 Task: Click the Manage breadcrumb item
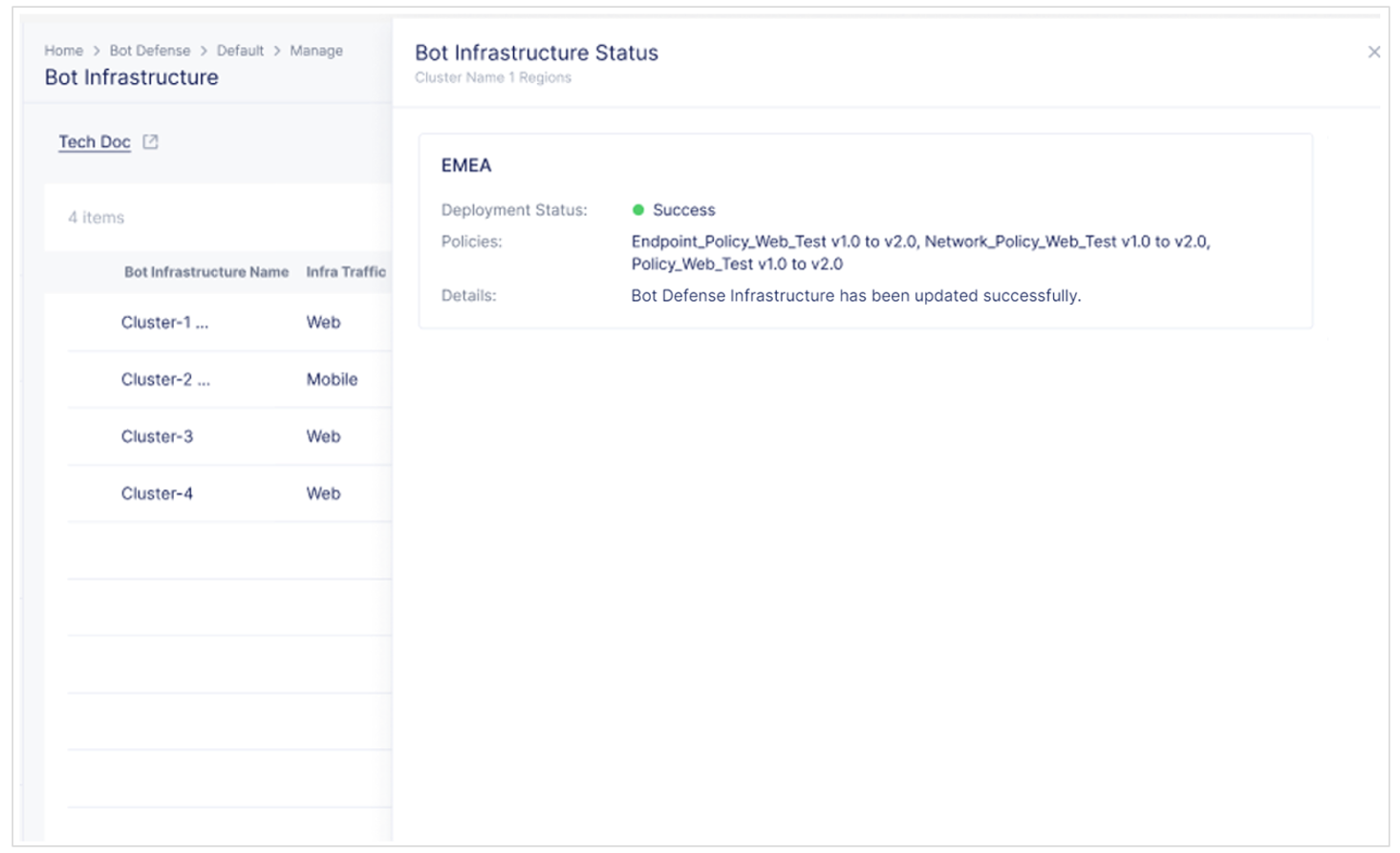point(315,51)
